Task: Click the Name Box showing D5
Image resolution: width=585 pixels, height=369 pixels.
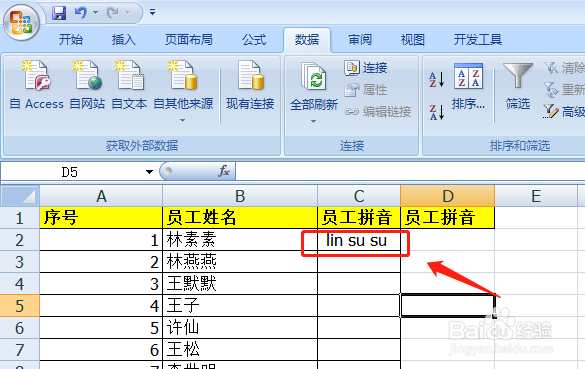Action: tap(71, 172)
